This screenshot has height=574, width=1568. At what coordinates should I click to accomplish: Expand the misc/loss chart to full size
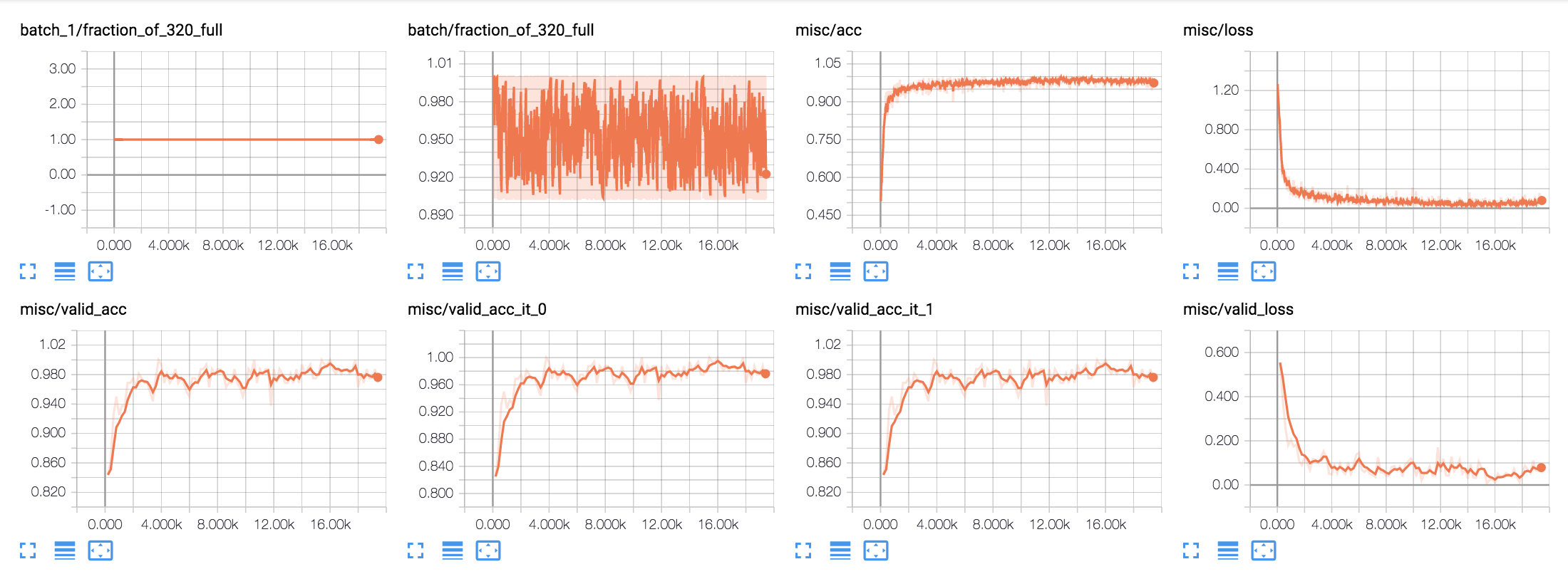coord(1191,271)
